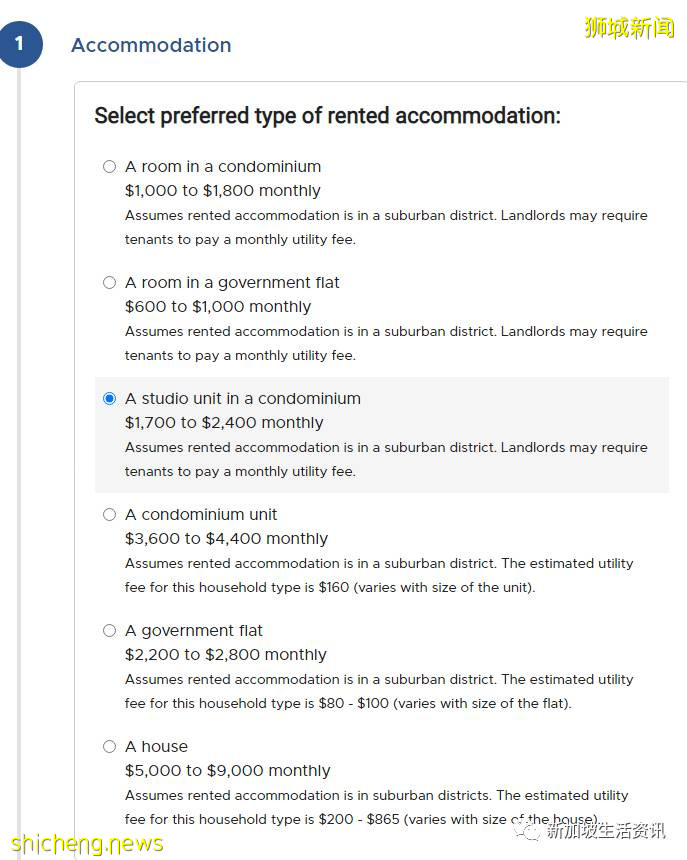
Task: Click the "A room in a government flat" label
Action: [x=232, y=283]
